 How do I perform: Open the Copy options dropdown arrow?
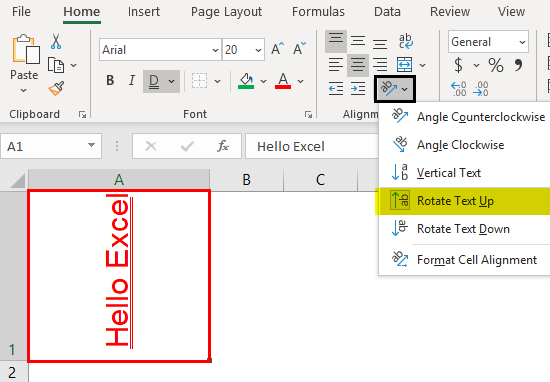(x=73, y=65)
